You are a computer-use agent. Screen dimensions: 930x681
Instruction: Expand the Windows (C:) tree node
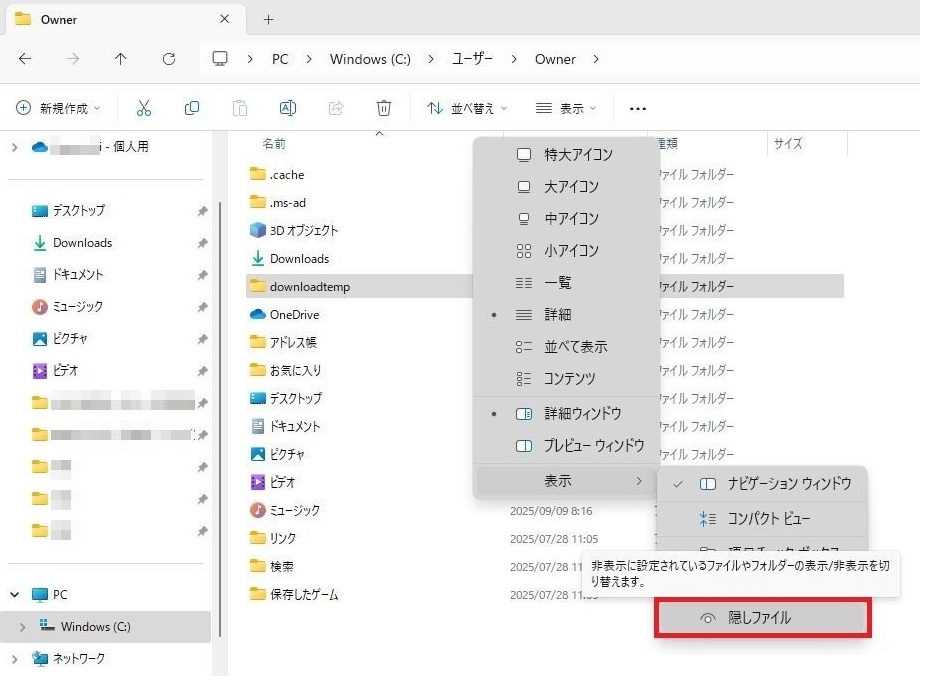22,627
